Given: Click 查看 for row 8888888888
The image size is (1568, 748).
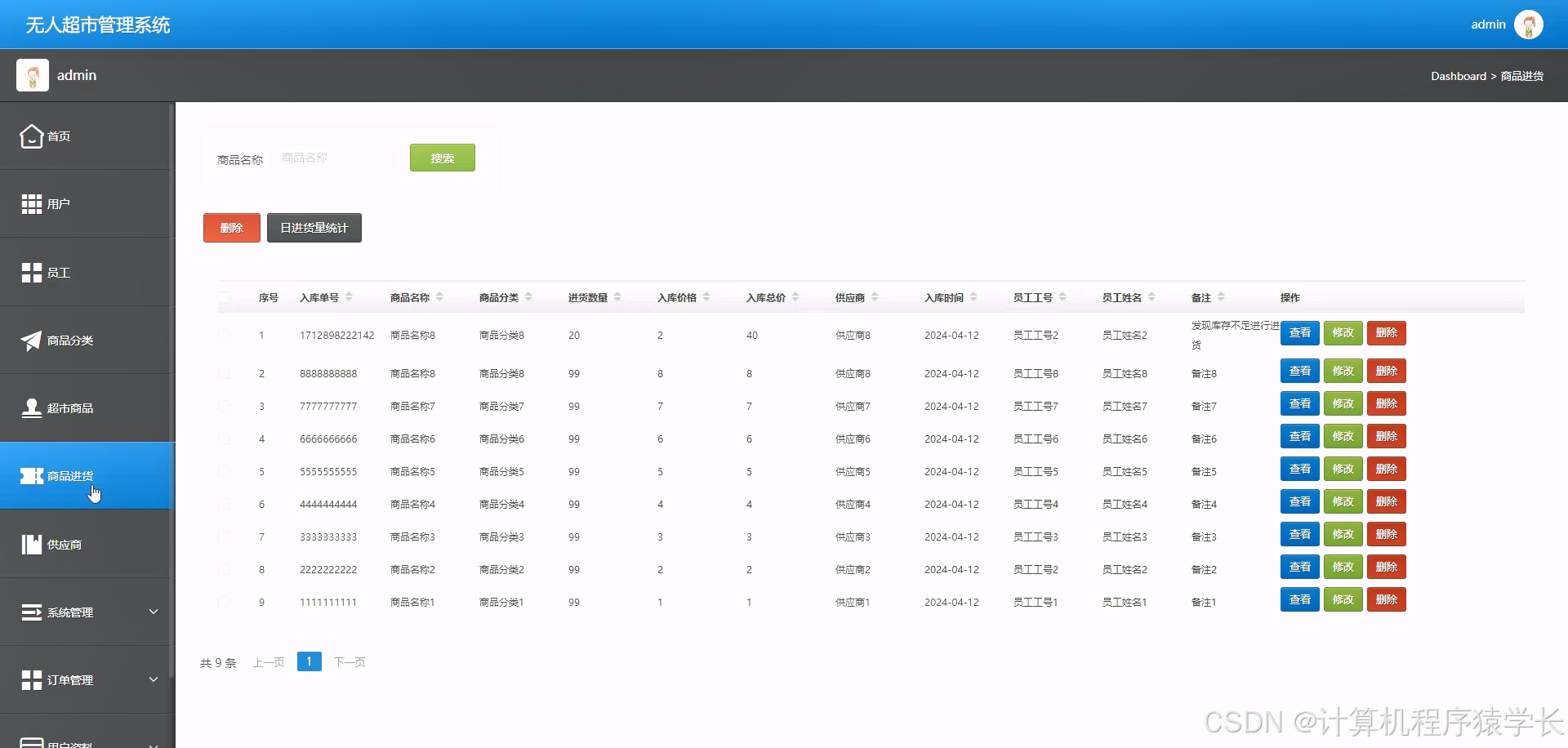Looking at the screenshot, I should (x=1300, y=371).
